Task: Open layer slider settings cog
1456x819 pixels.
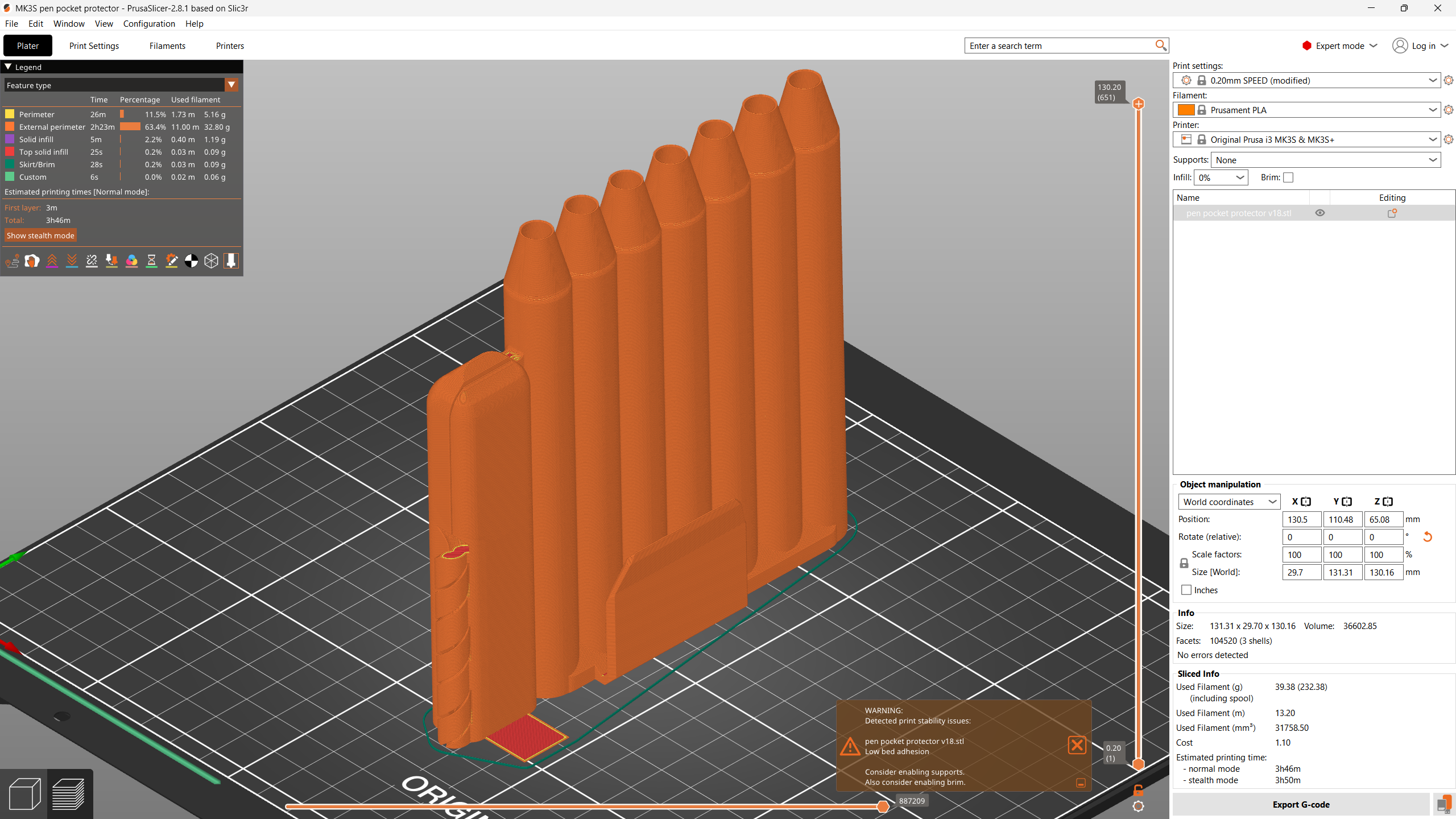Action: (x=1138, y=806)
